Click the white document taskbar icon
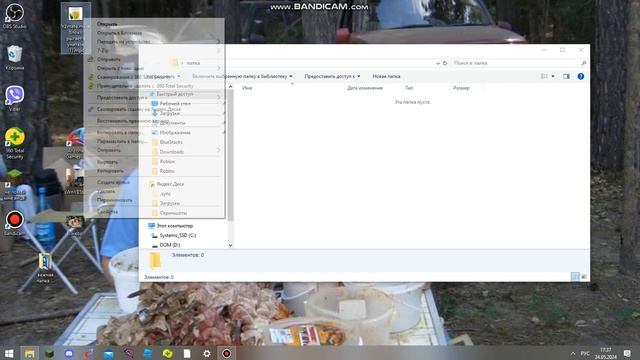640x360 pixels. [x=187, y=353]
